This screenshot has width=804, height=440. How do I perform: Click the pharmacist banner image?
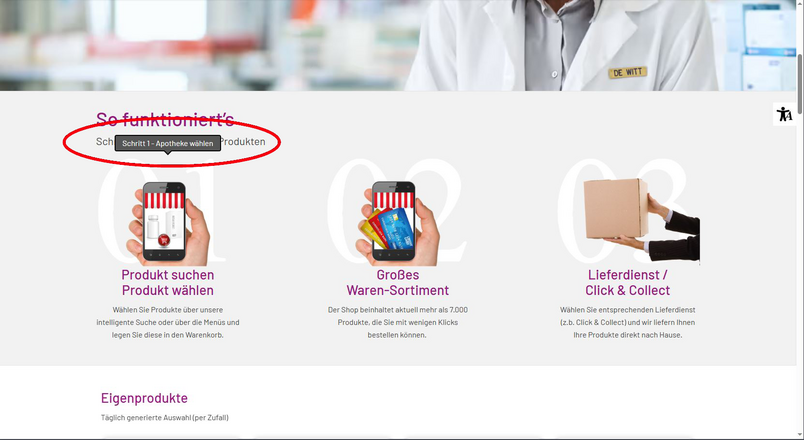pos(398,45)
